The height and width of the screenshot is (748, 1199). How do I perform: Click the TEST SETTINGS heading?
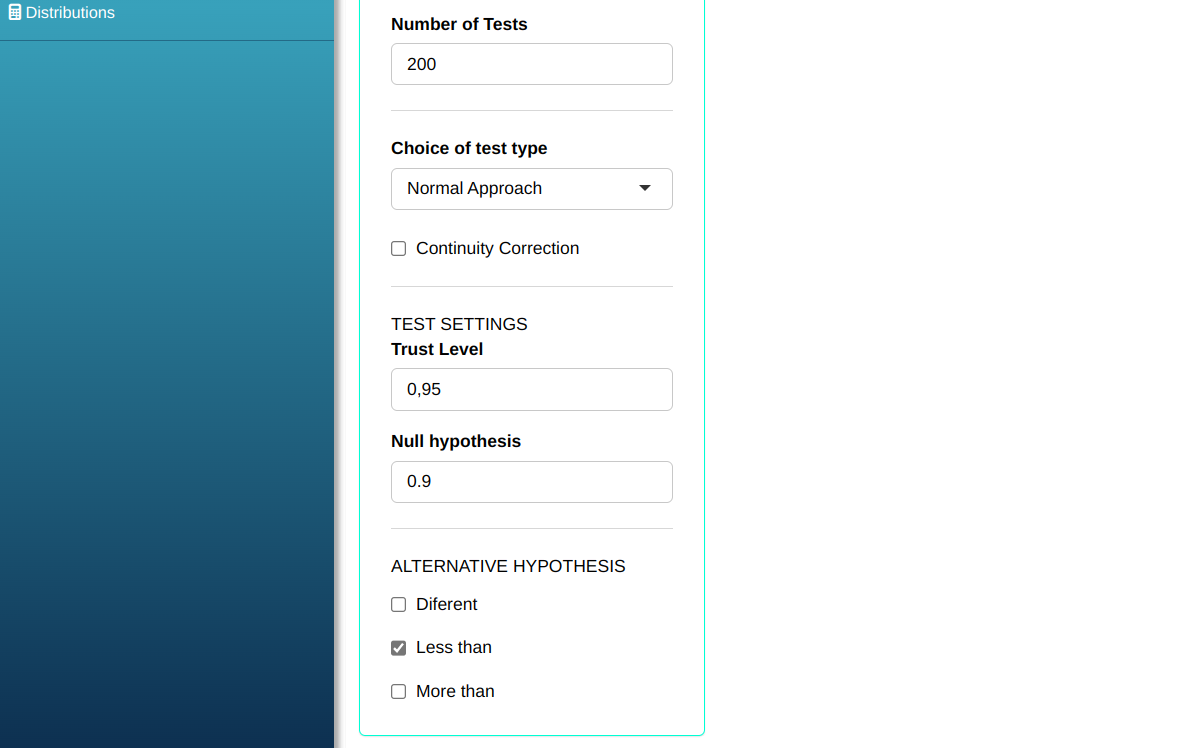click(459, 324)
